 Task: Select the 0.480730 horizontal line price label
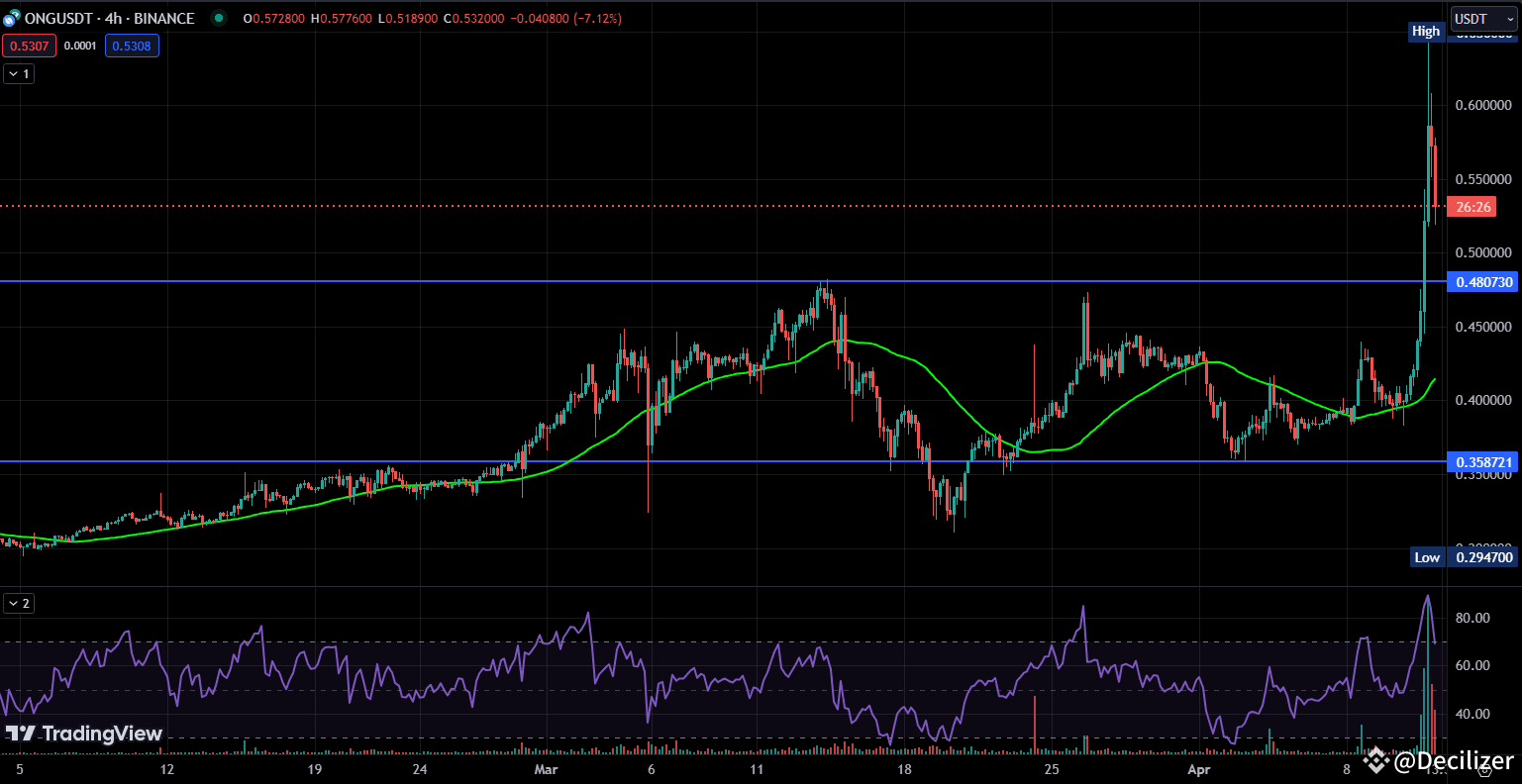coord(1482,282)
